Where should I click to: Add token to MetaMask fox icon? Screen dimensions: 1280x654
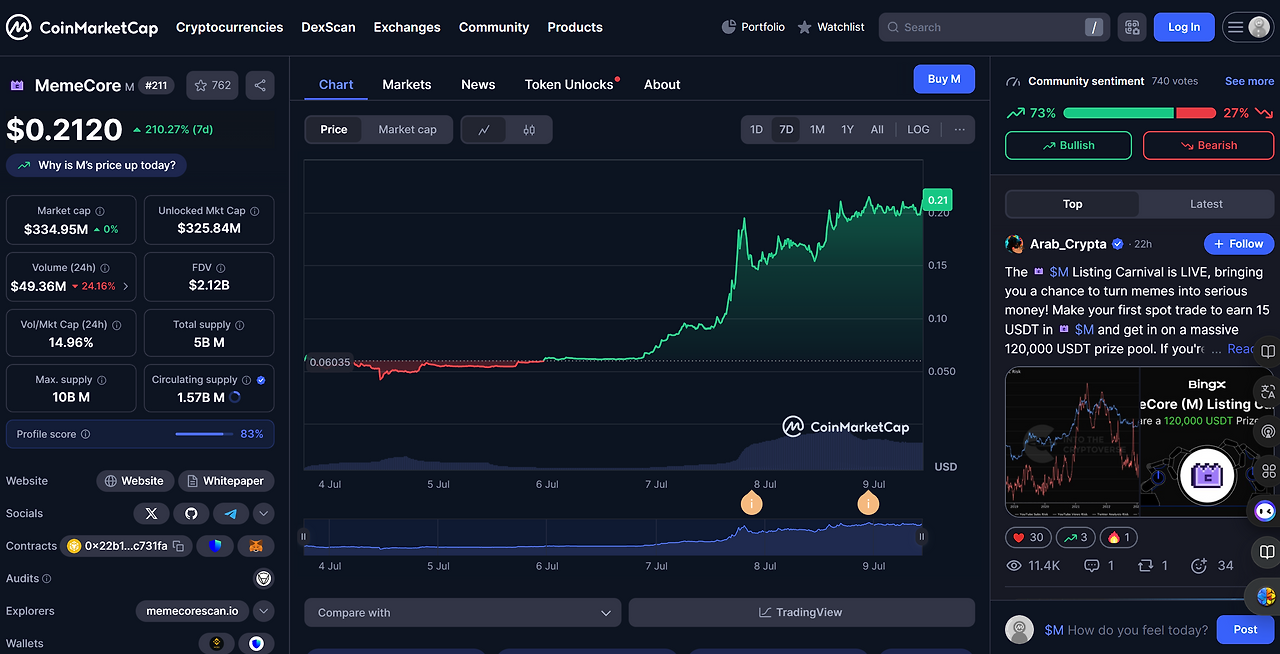coord(256,546)
